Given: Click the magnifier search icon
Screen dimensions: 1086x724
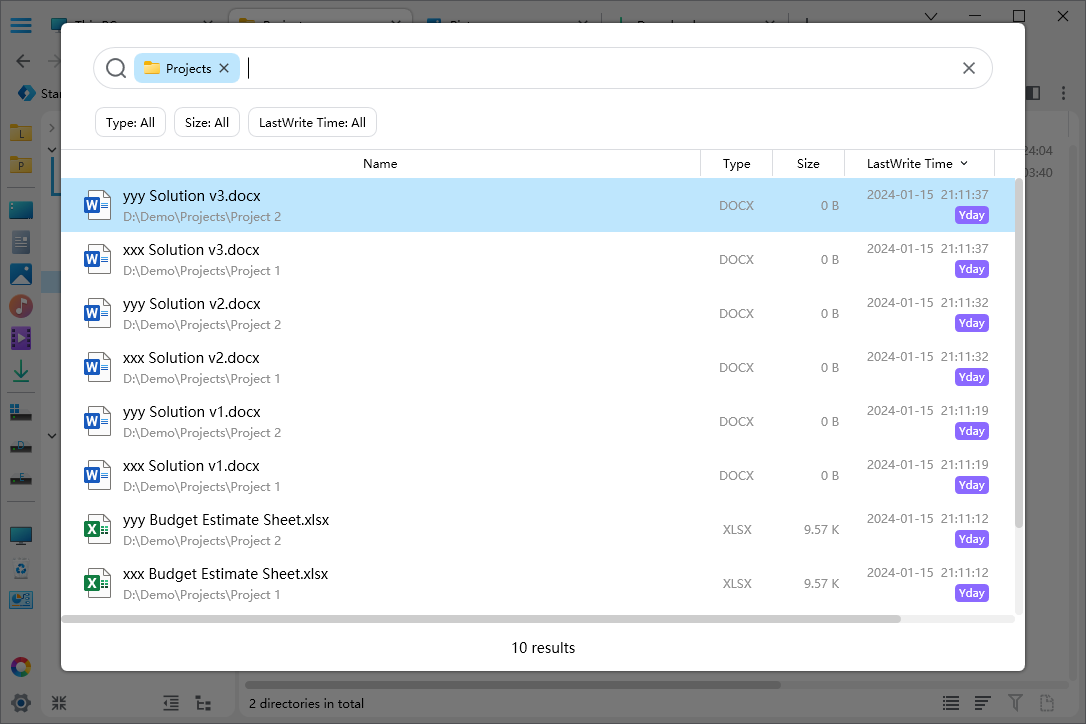Looking at the screenshot, I should coord(116,68).
